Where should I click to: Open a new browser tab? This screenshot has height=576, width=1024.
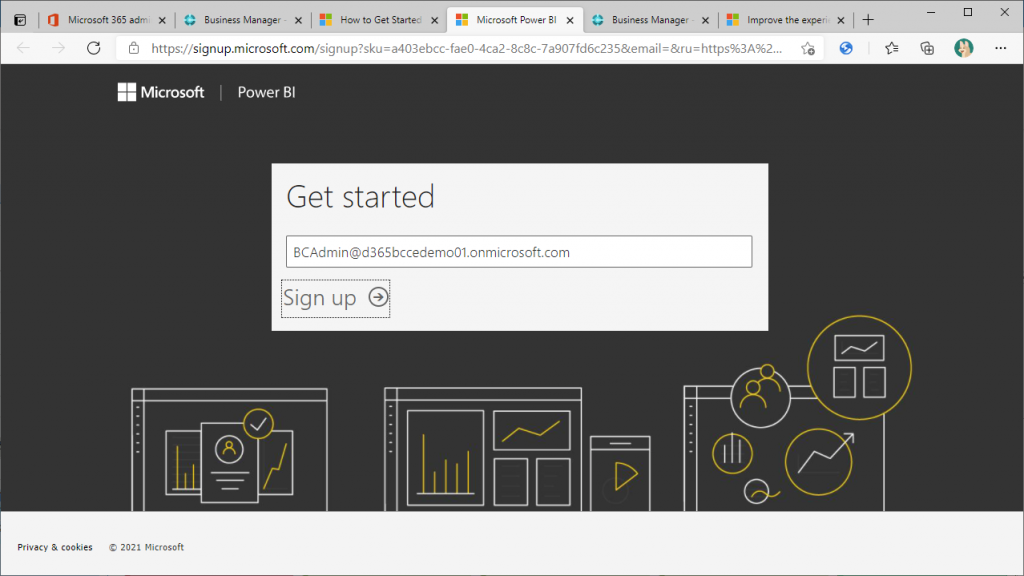coord(868,20)
